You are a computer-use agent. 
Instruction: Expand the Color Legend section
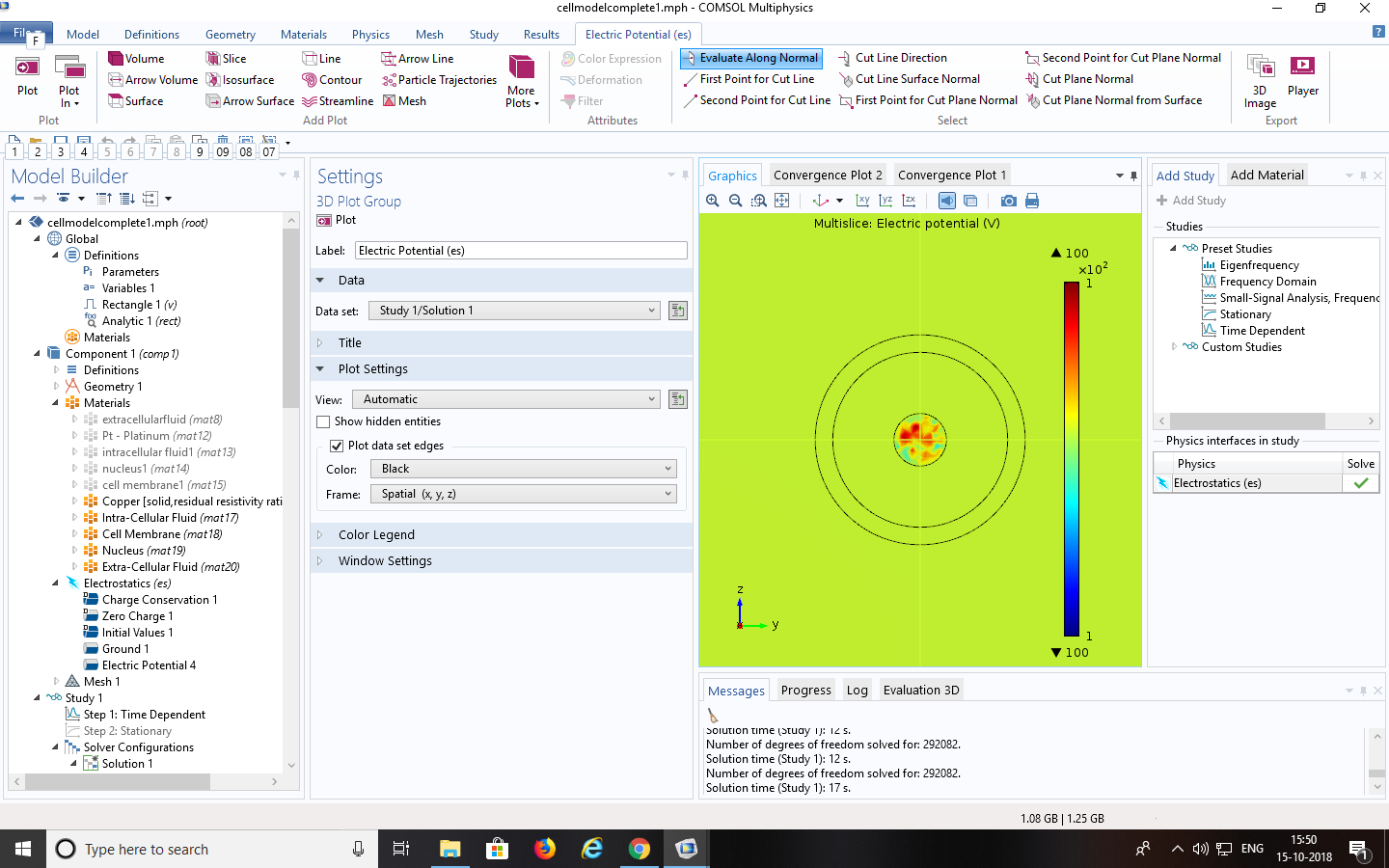click(x=376, y=535)
